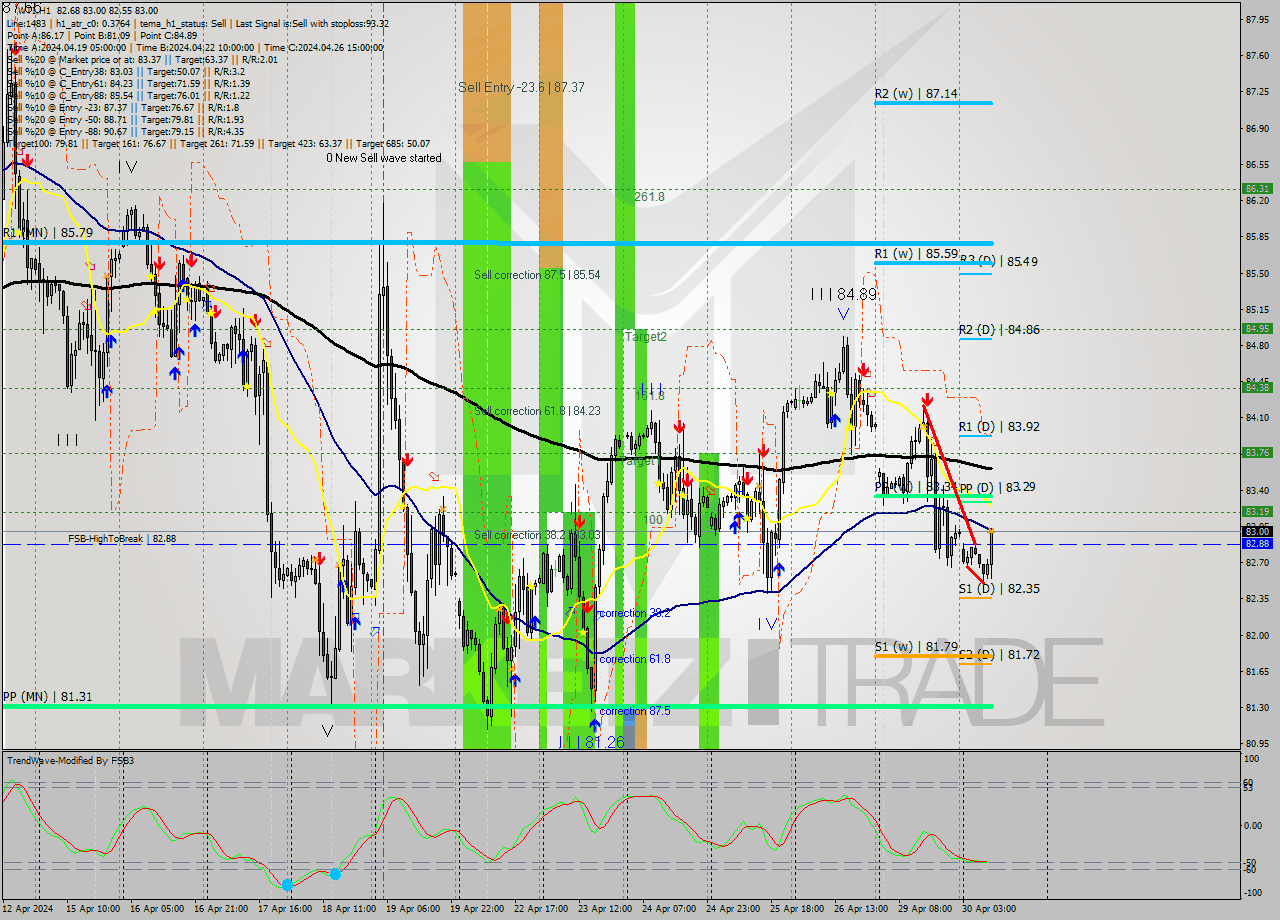The image size is (1280, 920).
Task: Click the blue 82.88 price tag on the axis
Action: 1258,544
